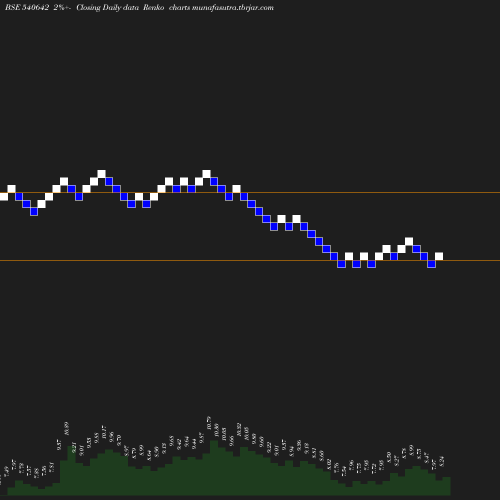This screenshot has width=500, height=500.
Task: Click the last price label '8.24'
Action: click(x=442, y=461)
